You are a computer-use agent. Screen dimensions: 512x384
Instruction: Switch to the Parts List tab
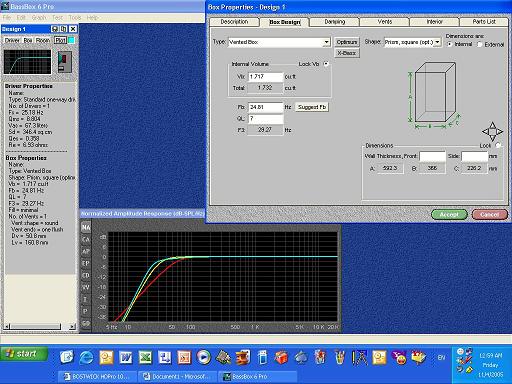point(484,22)
